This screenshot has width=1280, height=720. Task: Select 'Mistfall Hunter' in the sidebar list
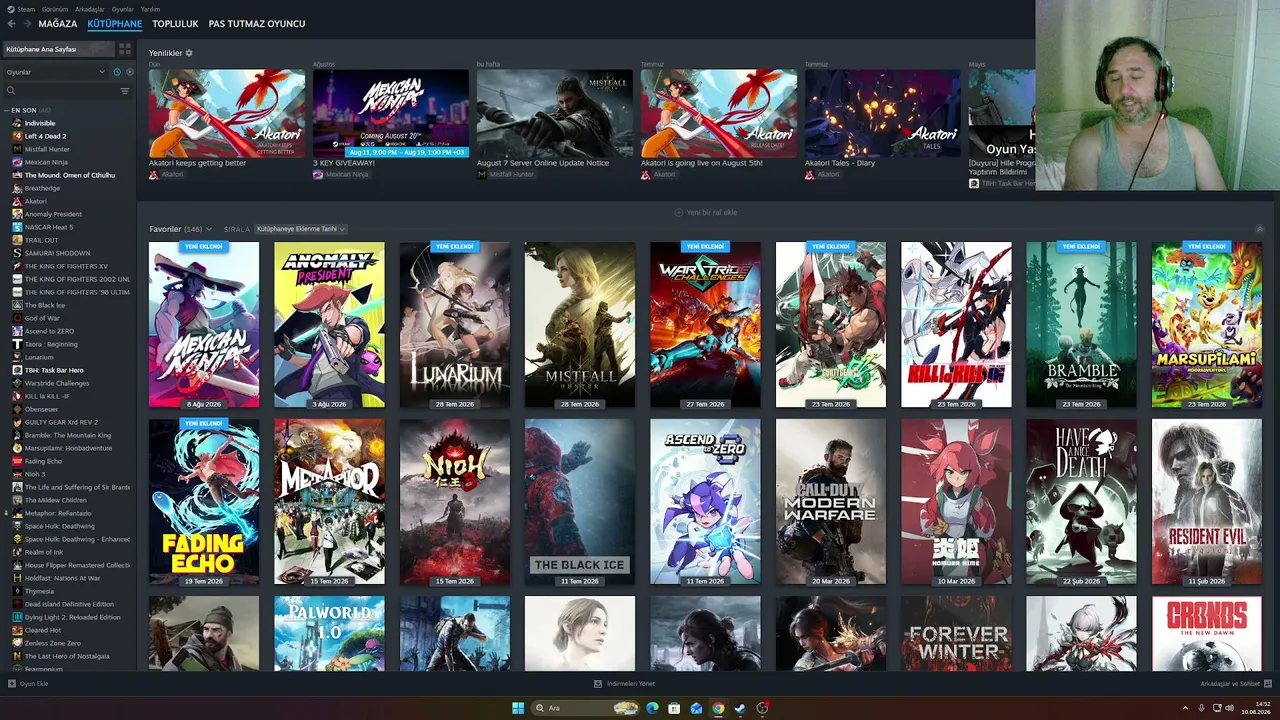[47, 149]
